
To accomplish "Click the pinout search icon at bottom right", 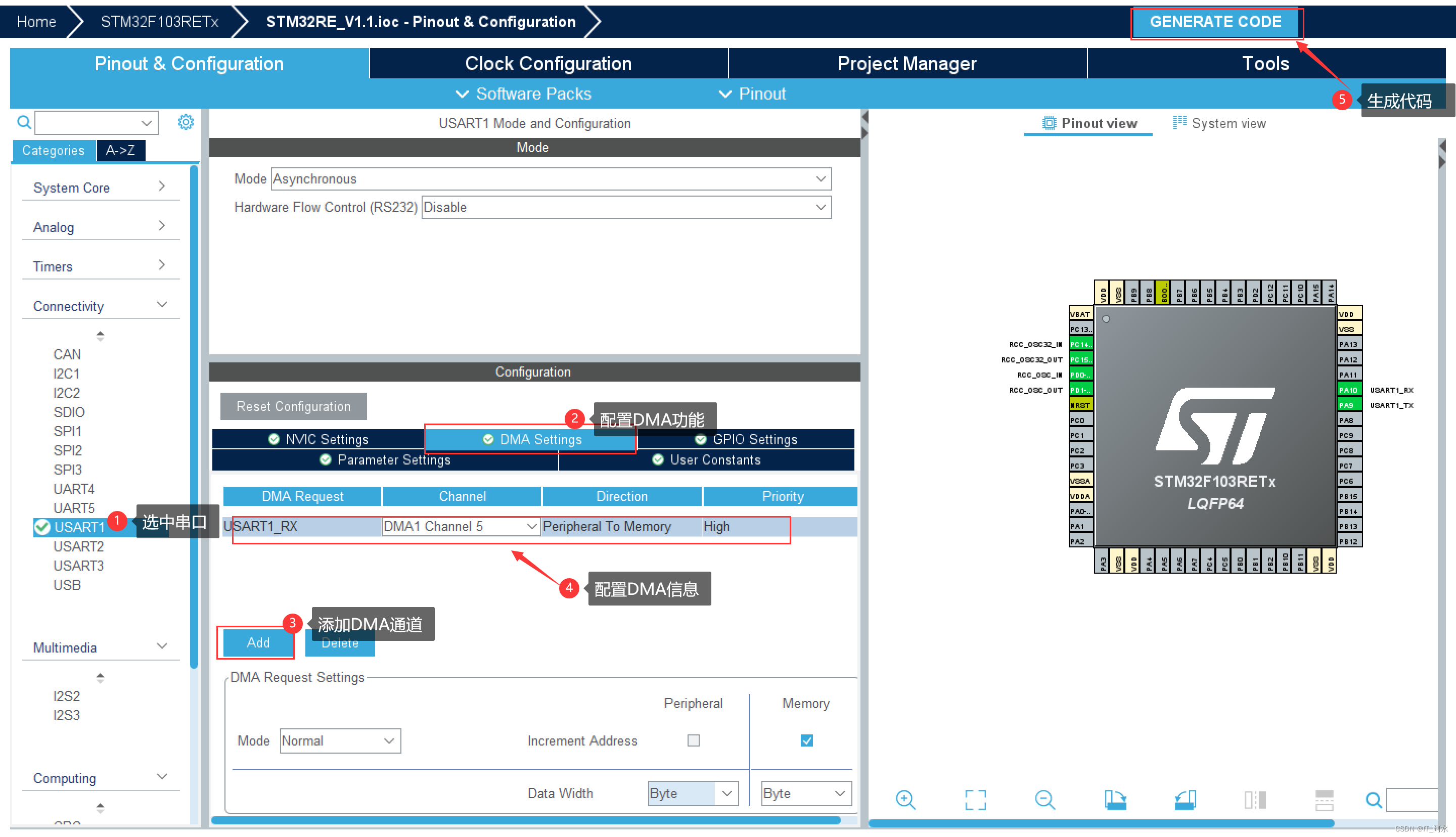I will tap(1374, 800).
